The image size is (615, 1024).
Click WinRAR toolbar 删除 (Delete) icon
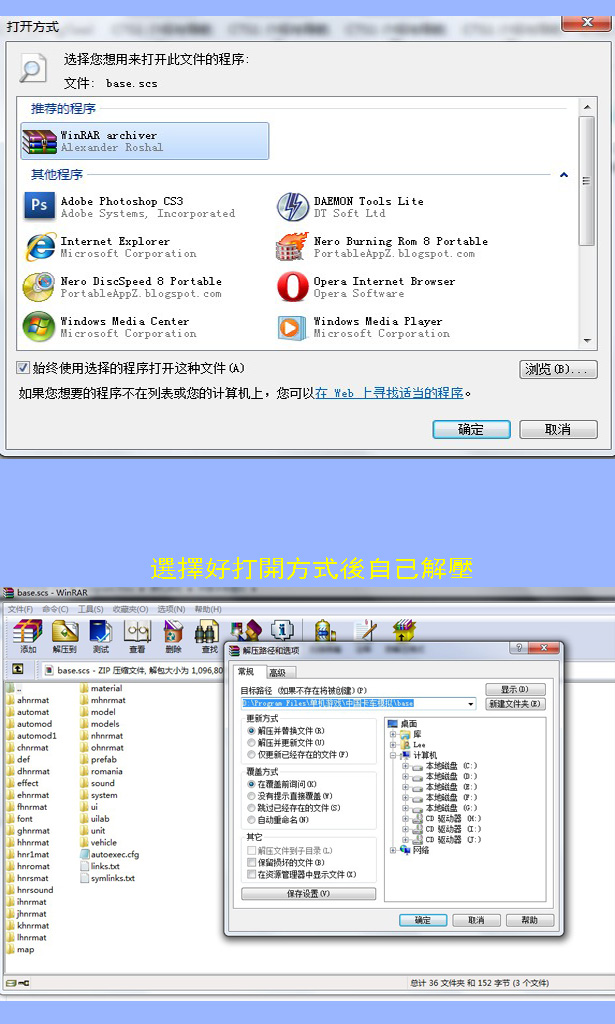click(173, 637)
